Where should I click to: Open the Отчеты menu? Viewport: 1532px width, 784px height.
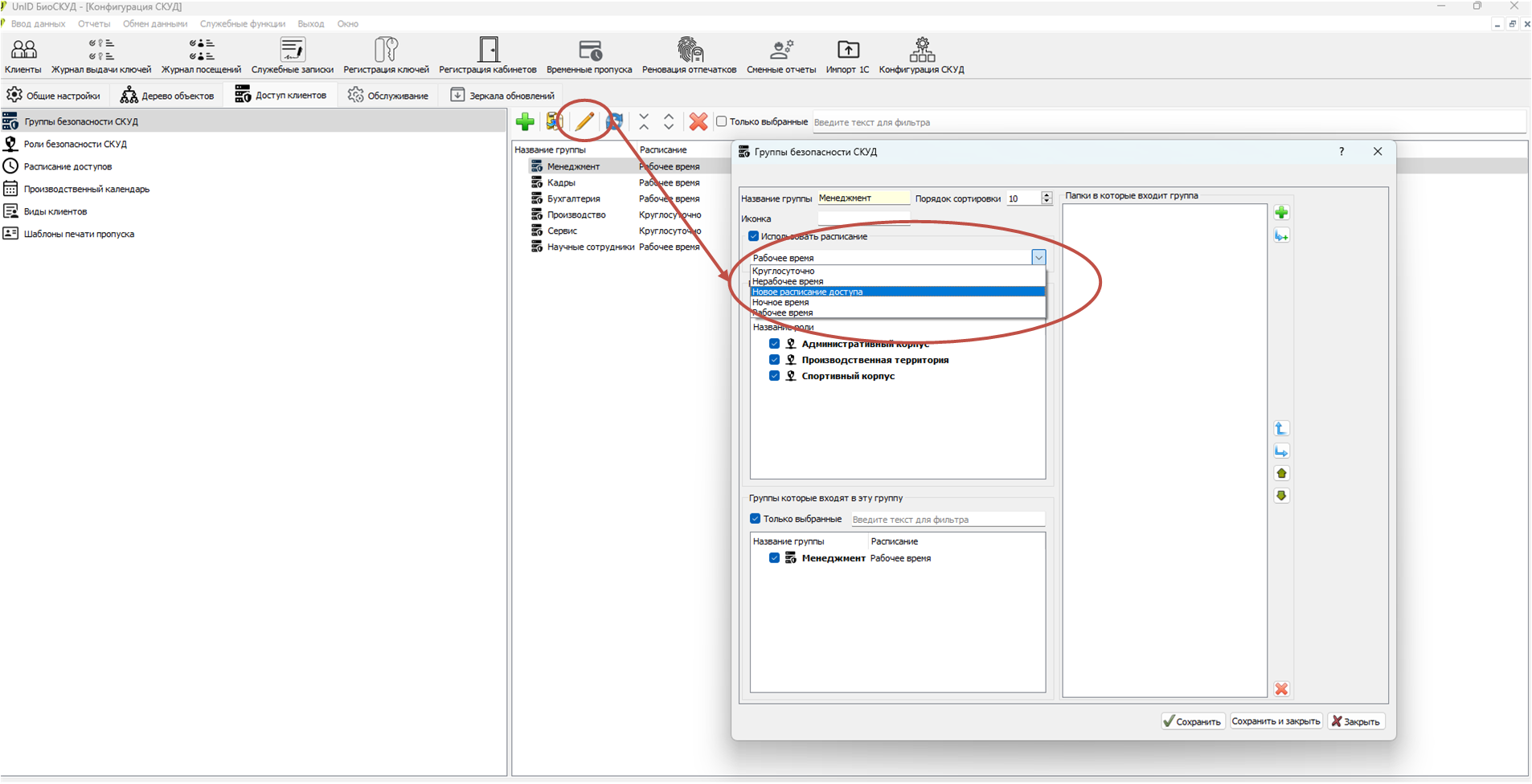pyautogui.click(x=94, y=24)
